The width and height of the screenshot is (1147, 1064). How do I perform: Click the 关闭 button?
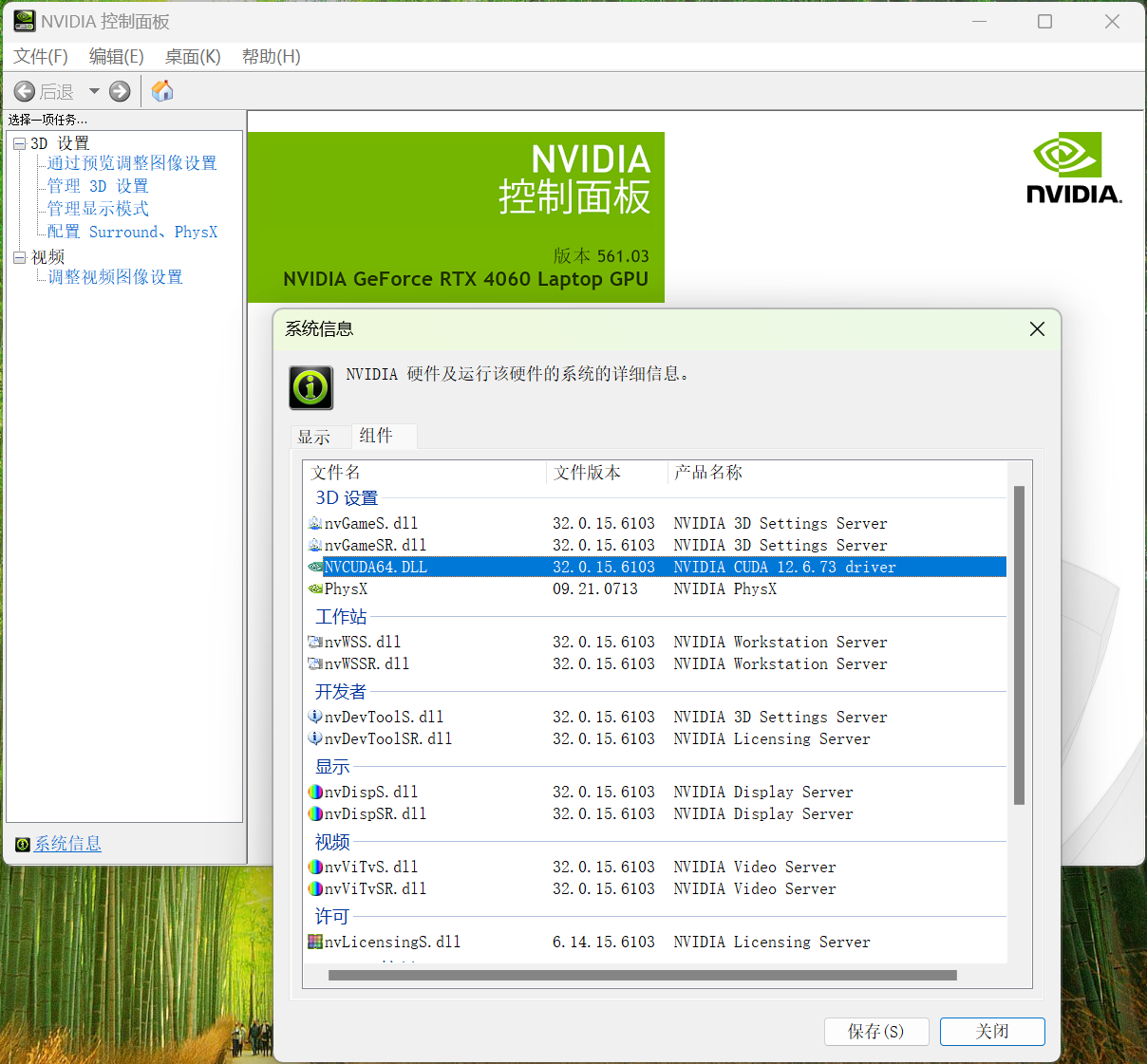pyautogui.click(x=992, y=1032)
